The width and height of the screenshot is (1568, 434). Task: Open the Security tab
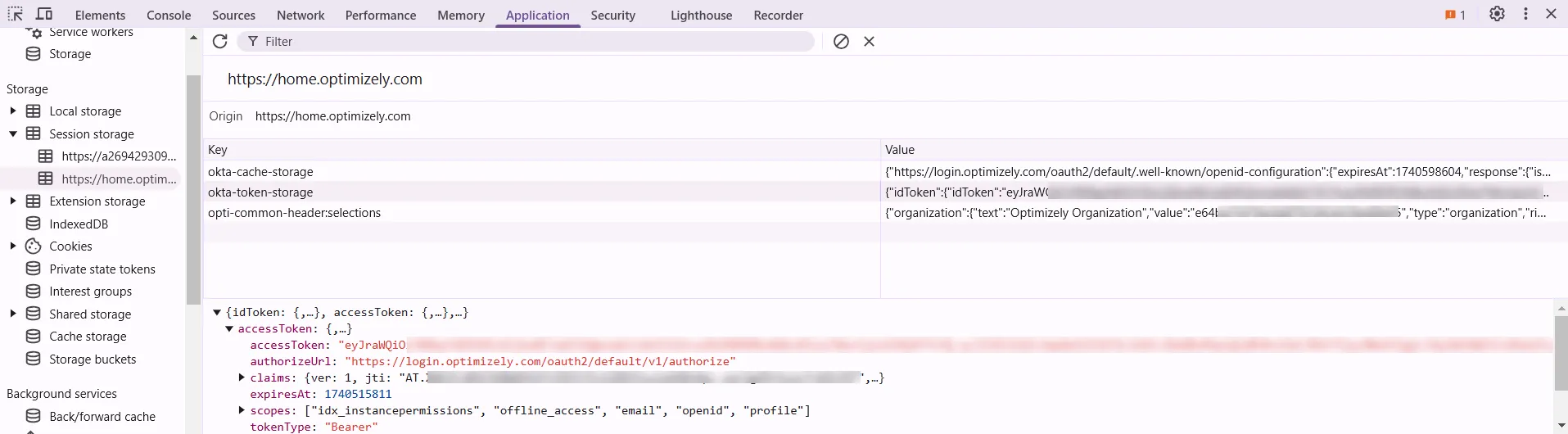tap(613, 15)
